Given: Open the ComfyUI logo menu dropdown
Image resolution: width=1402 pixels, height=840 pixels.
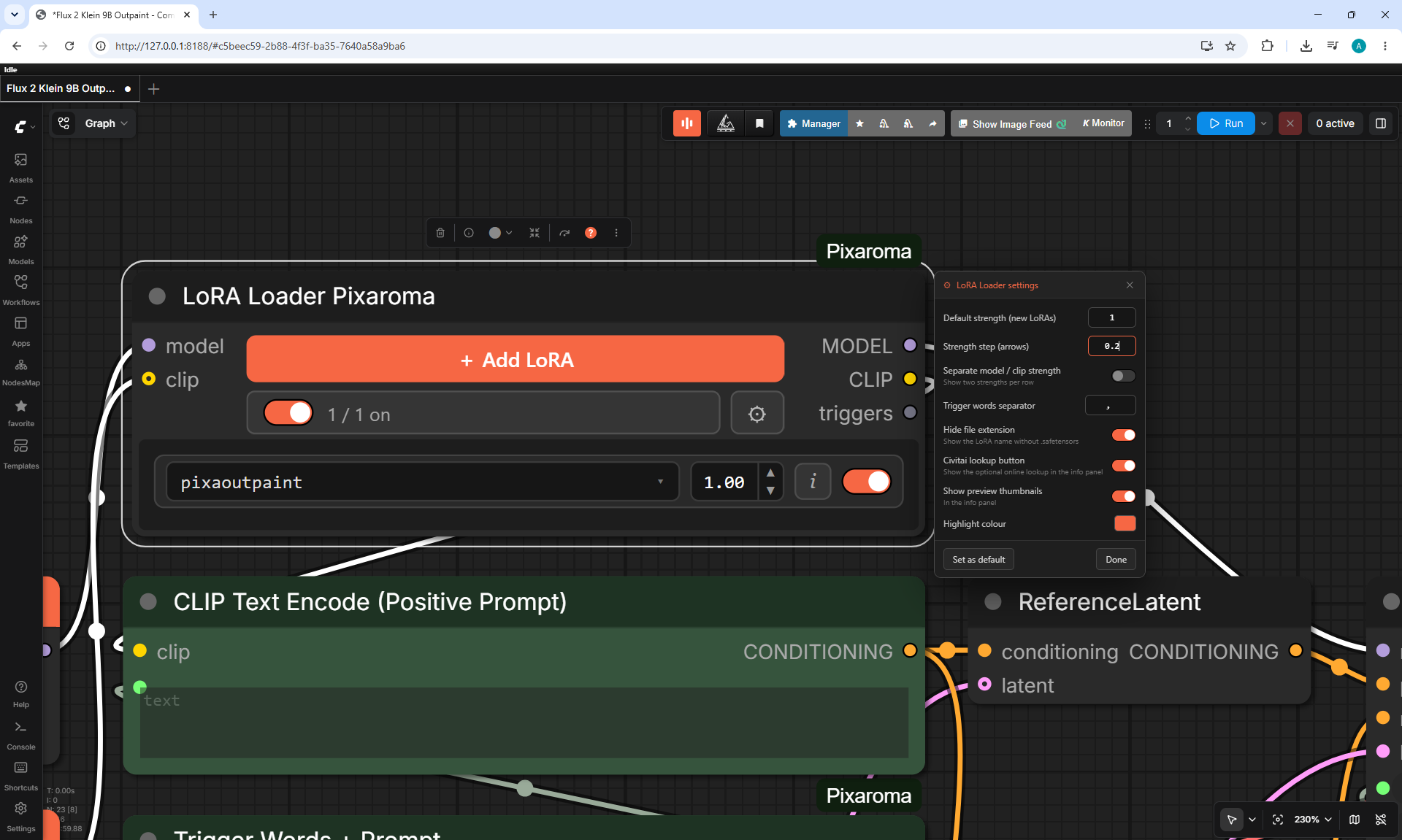Looking at the screenshot, I should pos(24,126).
